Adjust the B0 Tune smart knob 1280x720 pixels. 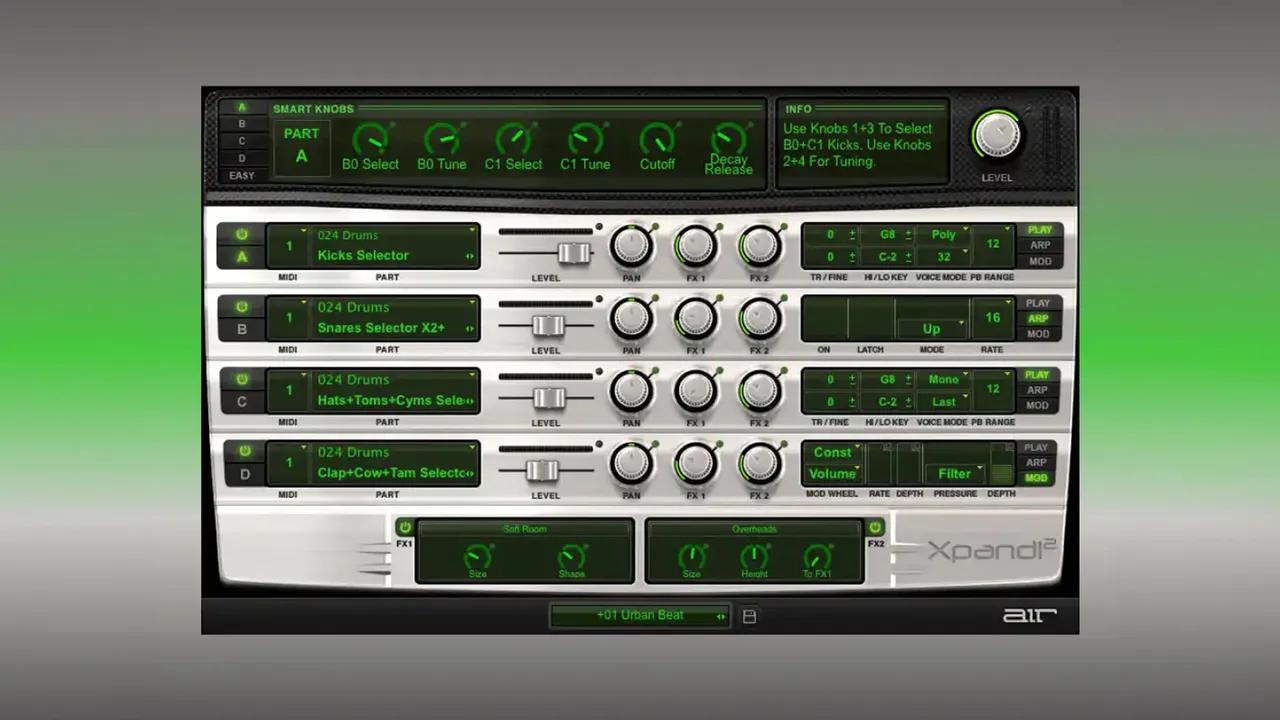pyautogui.click(x=441, y=138)
